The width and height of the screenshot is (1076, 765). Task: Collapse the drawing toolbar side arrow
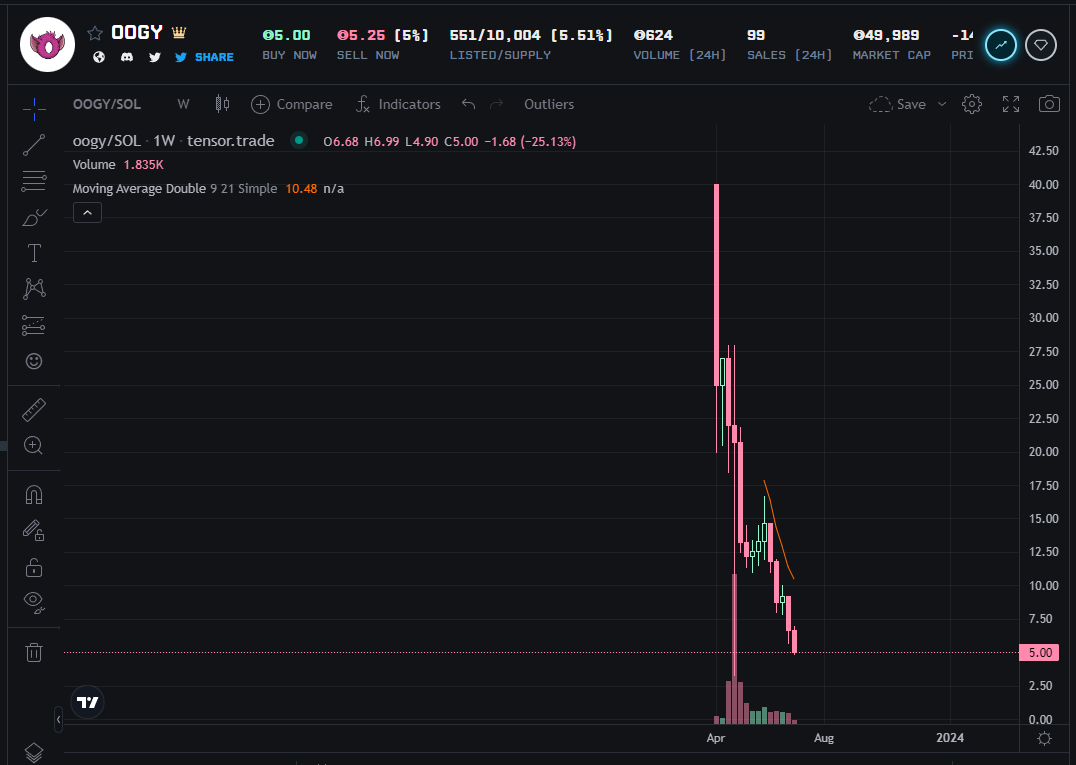click(x=58, y=720)
